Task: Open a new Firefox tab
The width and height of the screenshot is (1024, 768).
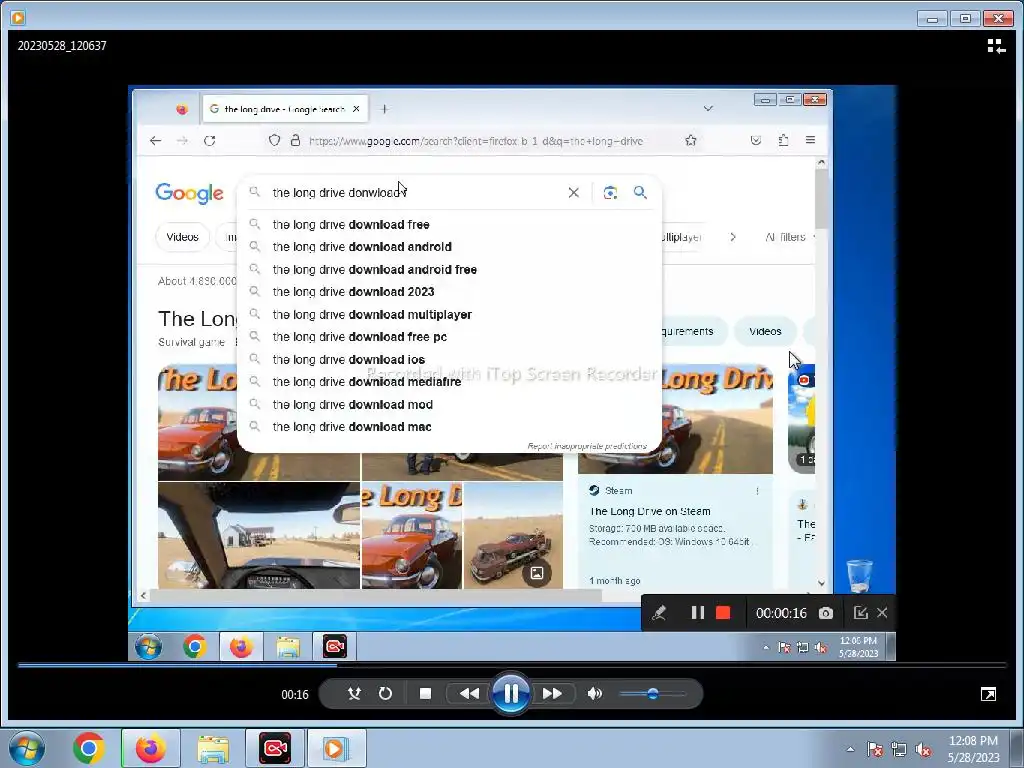Action: [x=384, y=109]
